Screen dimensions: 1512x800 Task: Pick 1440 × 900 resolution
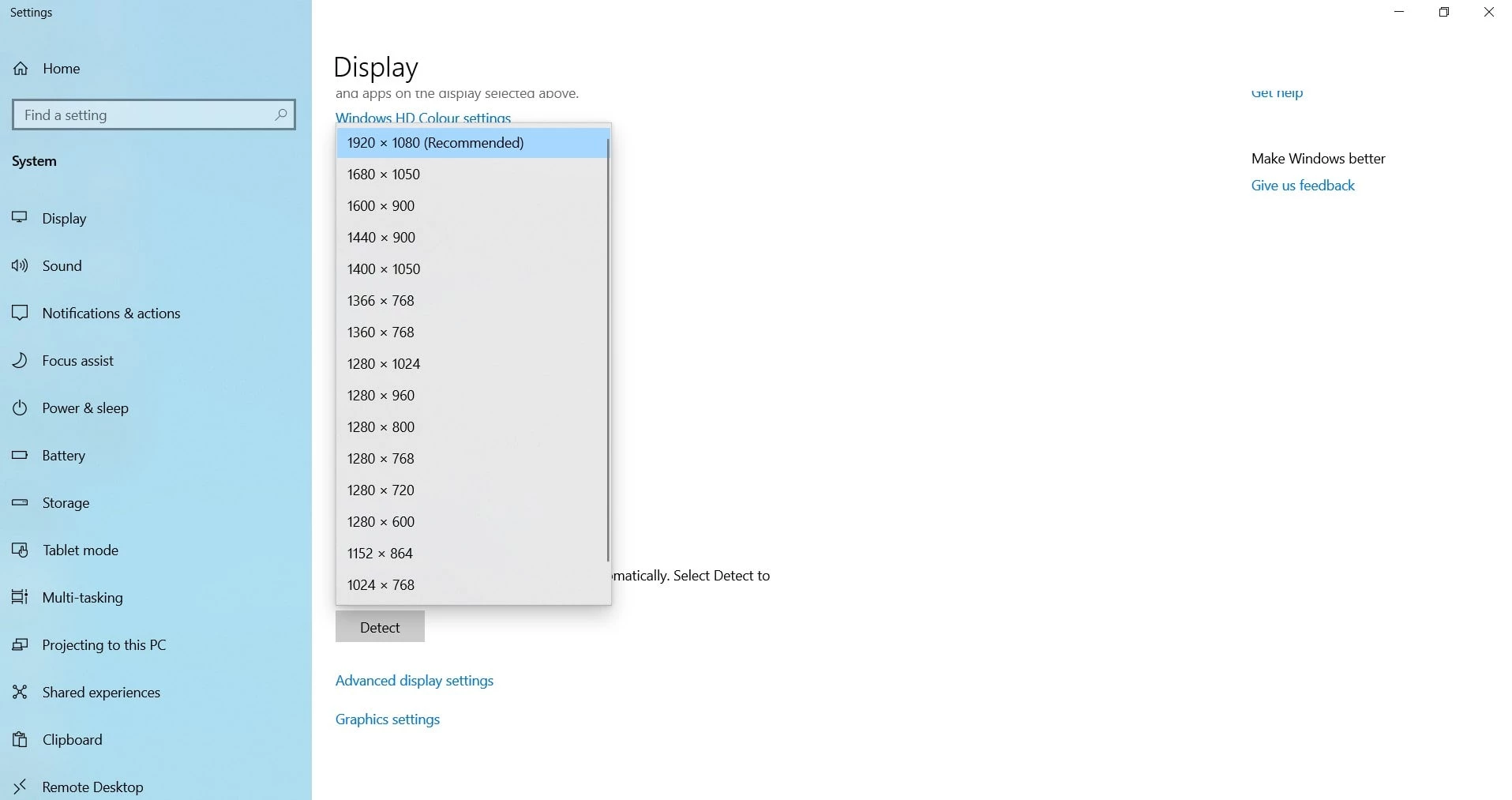click(471, 238)
